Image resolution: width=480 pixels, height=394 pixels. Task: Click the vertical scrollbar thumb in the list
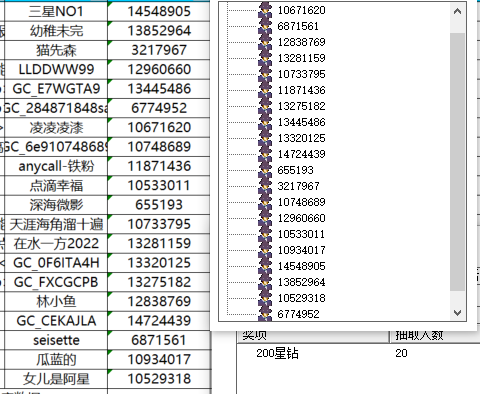[457, 162]
